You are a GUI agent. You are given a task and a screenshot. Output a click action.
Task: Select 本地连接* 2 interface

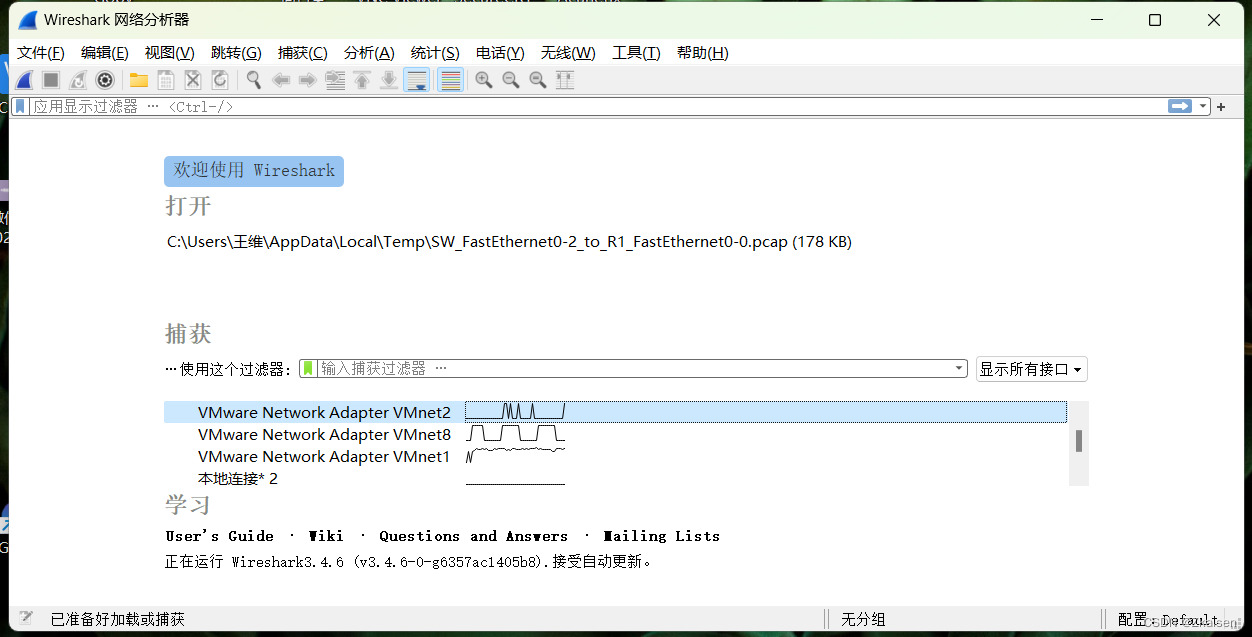(x=615, y=478)
